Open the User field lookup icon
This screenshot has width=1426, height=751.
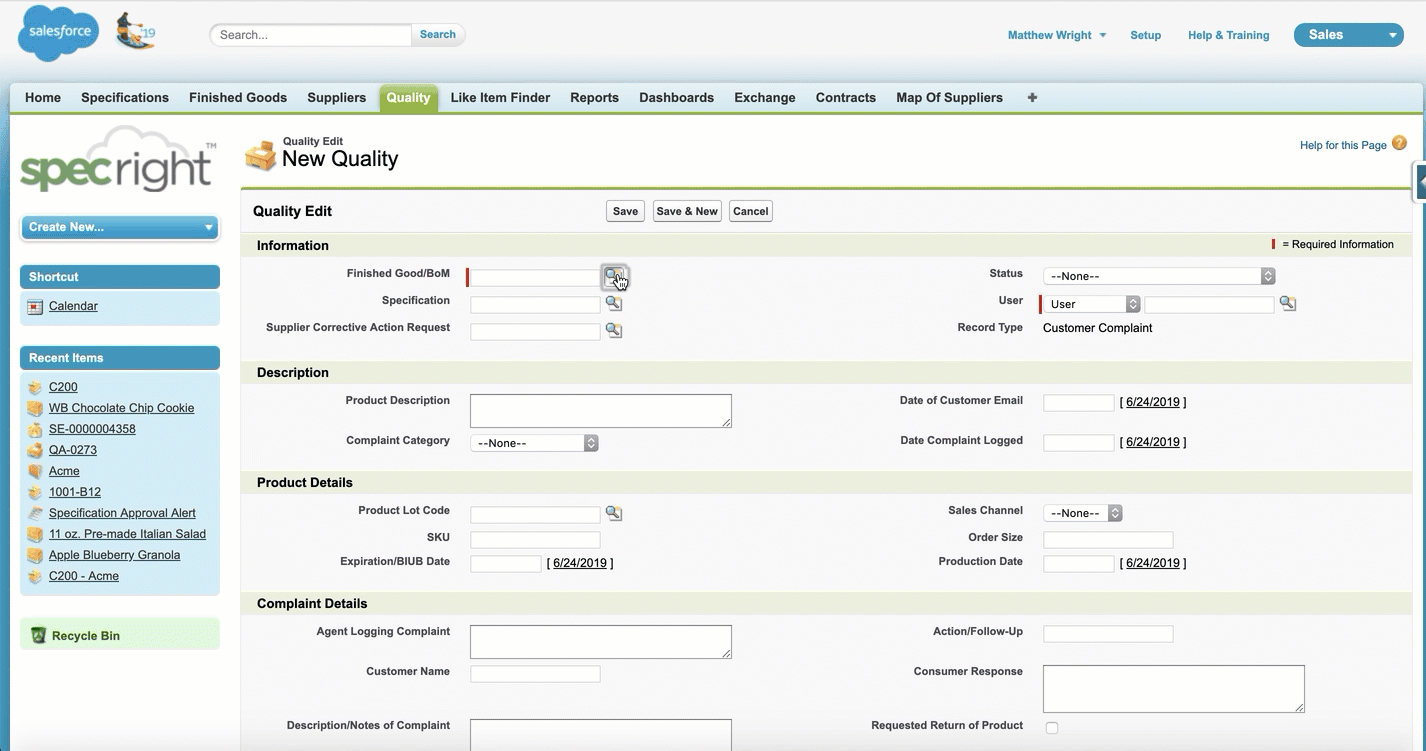(x=1288, y=302)
